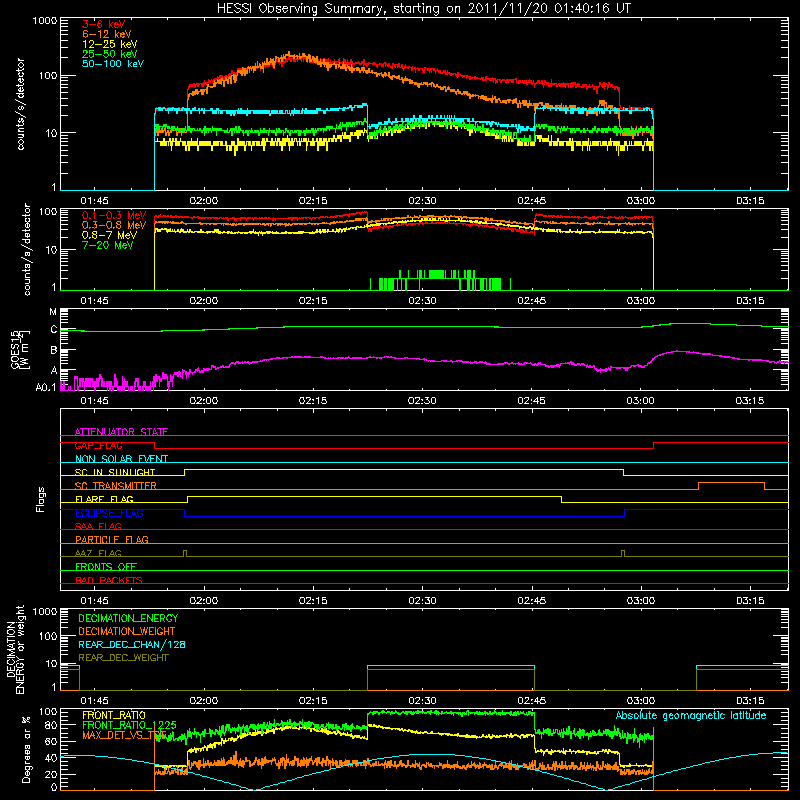Viewport: 800px width, 800px height.
Task: Click 03:00 tick under the Flags panel
Action: (x=641, y=601)
